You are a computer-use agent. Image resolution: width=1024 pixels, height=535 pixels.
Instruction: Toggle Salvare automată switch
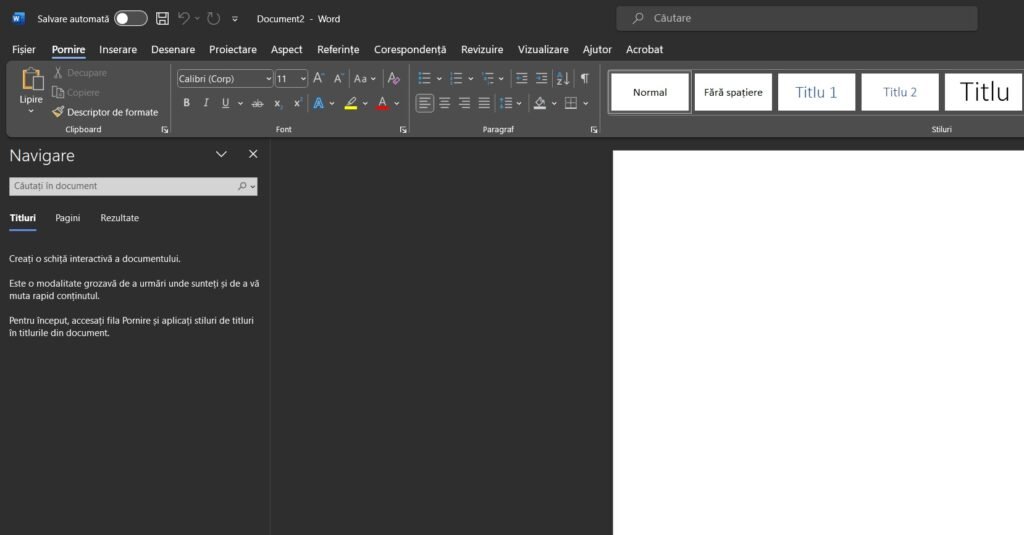coord(131,18)
